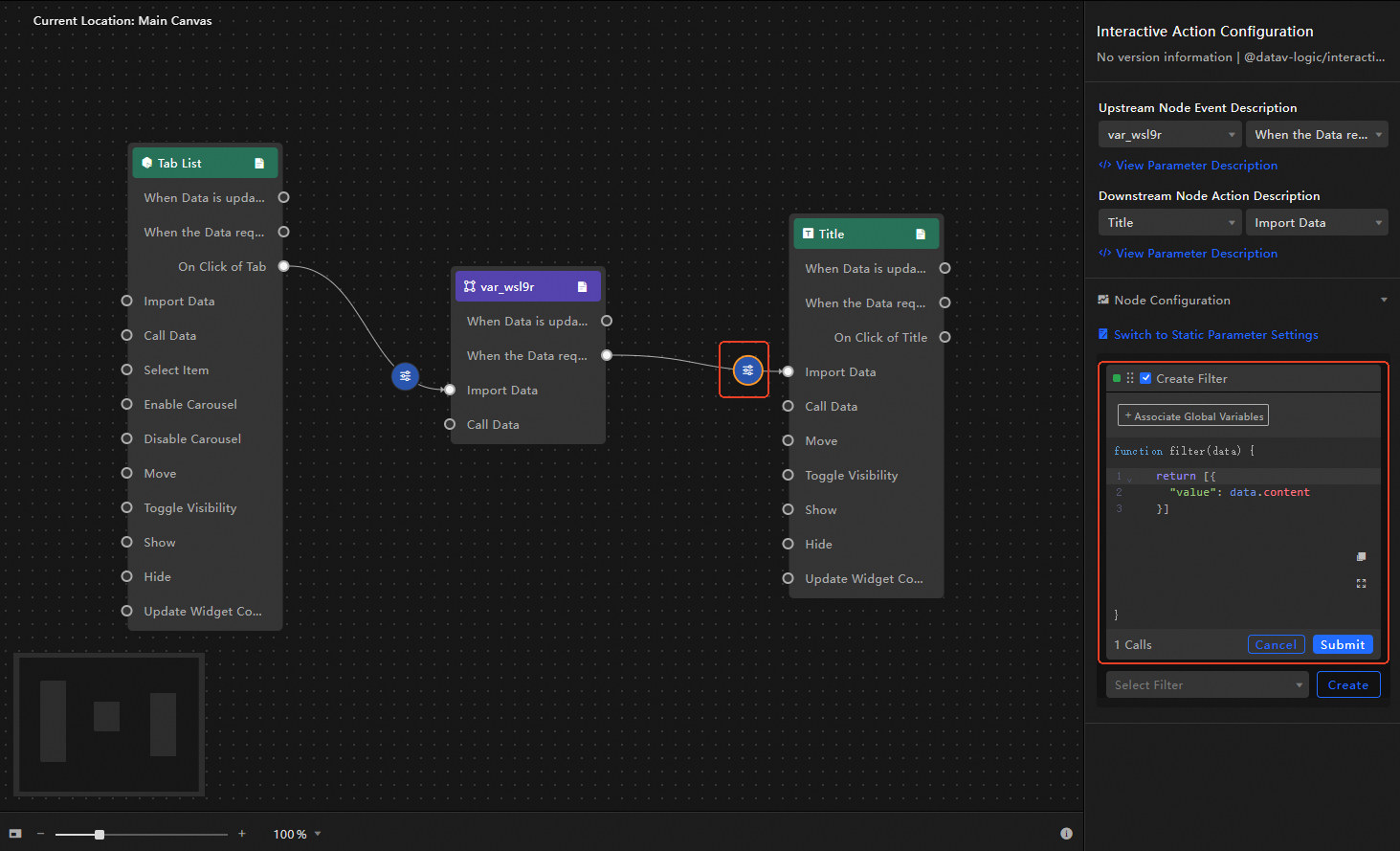1400x851 pixels.
Task: Open the Tab List node document icon
Action: [x=259, y=164]
